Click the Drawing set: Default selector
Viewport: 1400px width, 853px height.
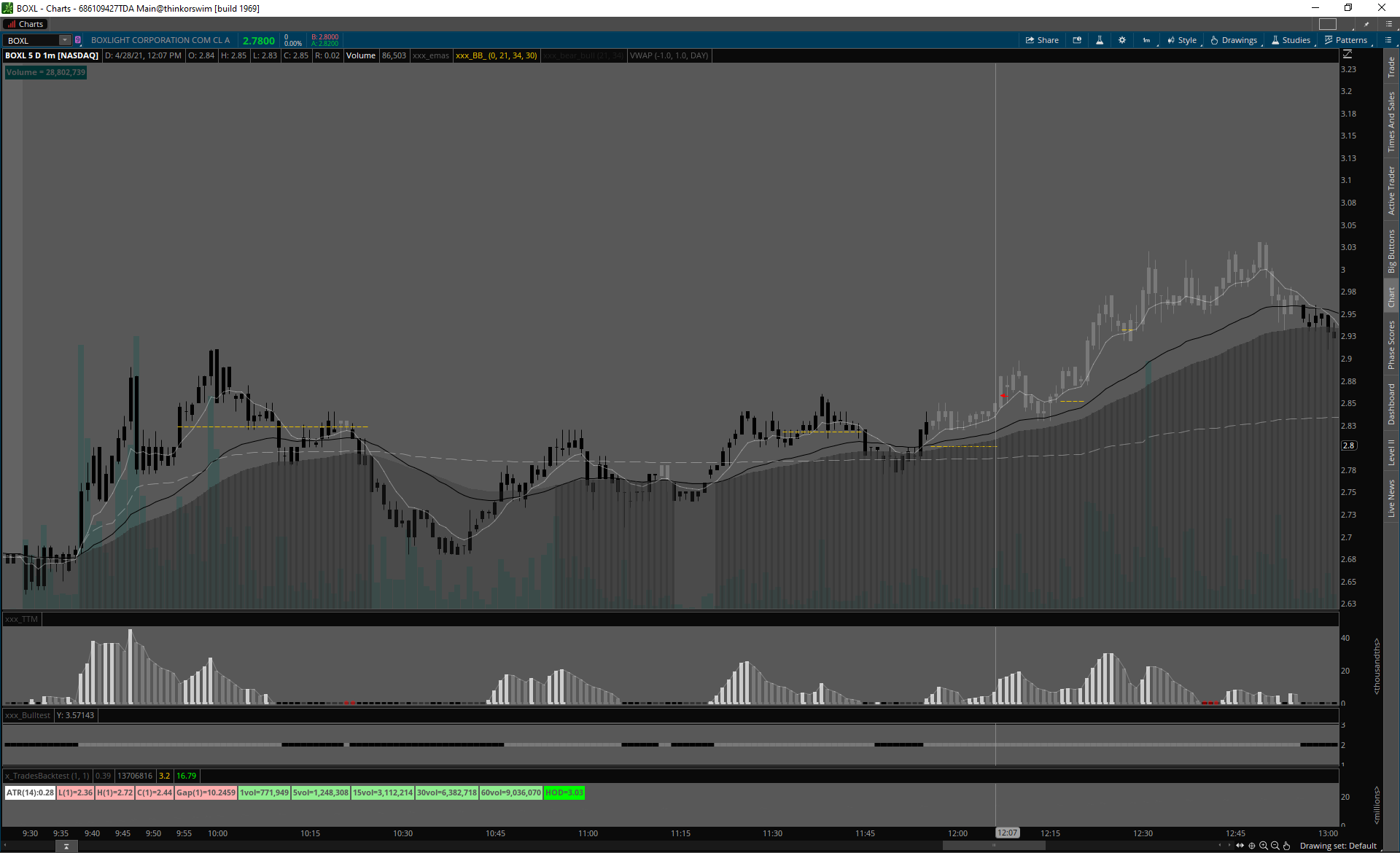pyautogui.click(x=1338, y=846)
